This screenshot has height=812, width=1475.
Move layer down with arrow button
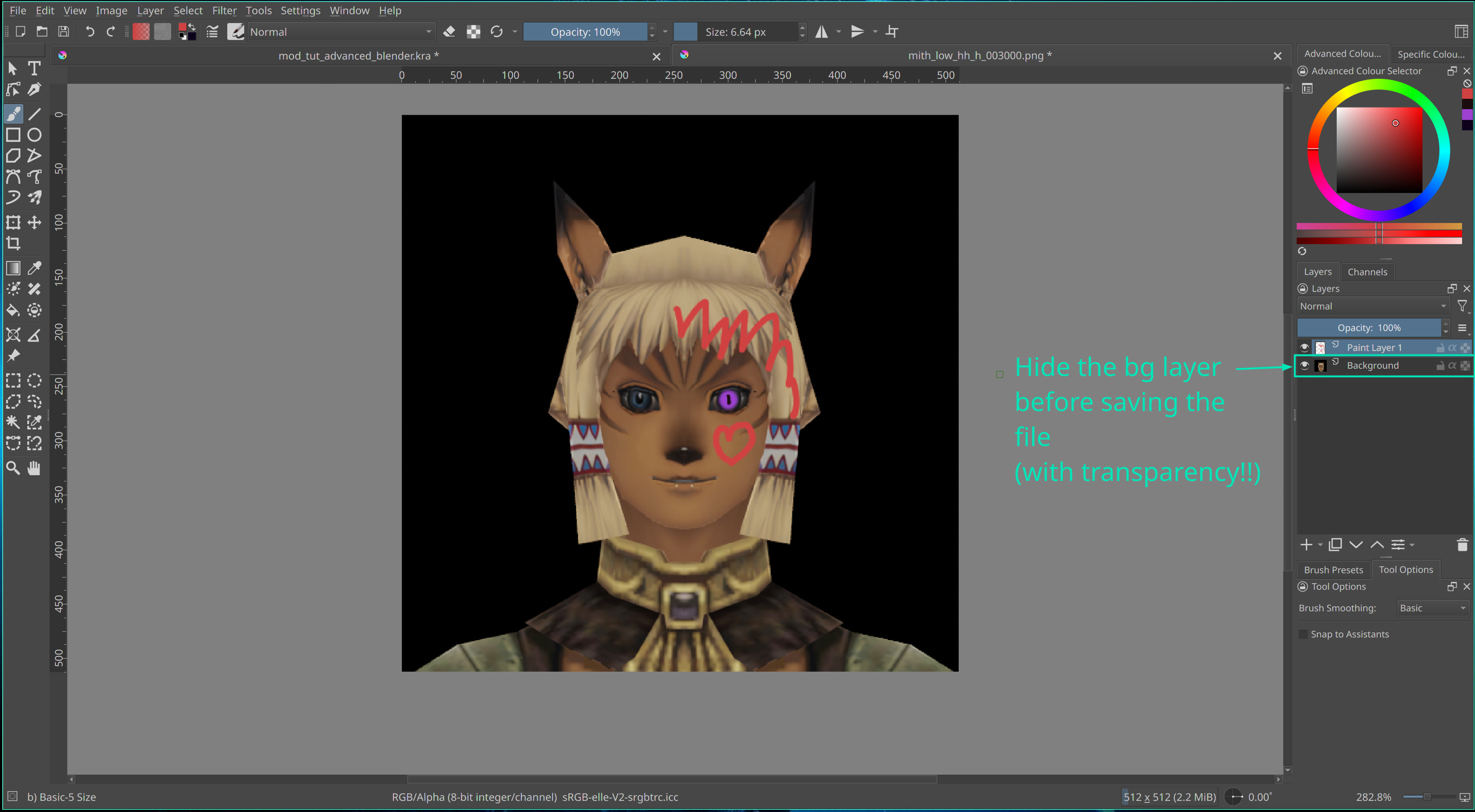[x=1355, y=545]
